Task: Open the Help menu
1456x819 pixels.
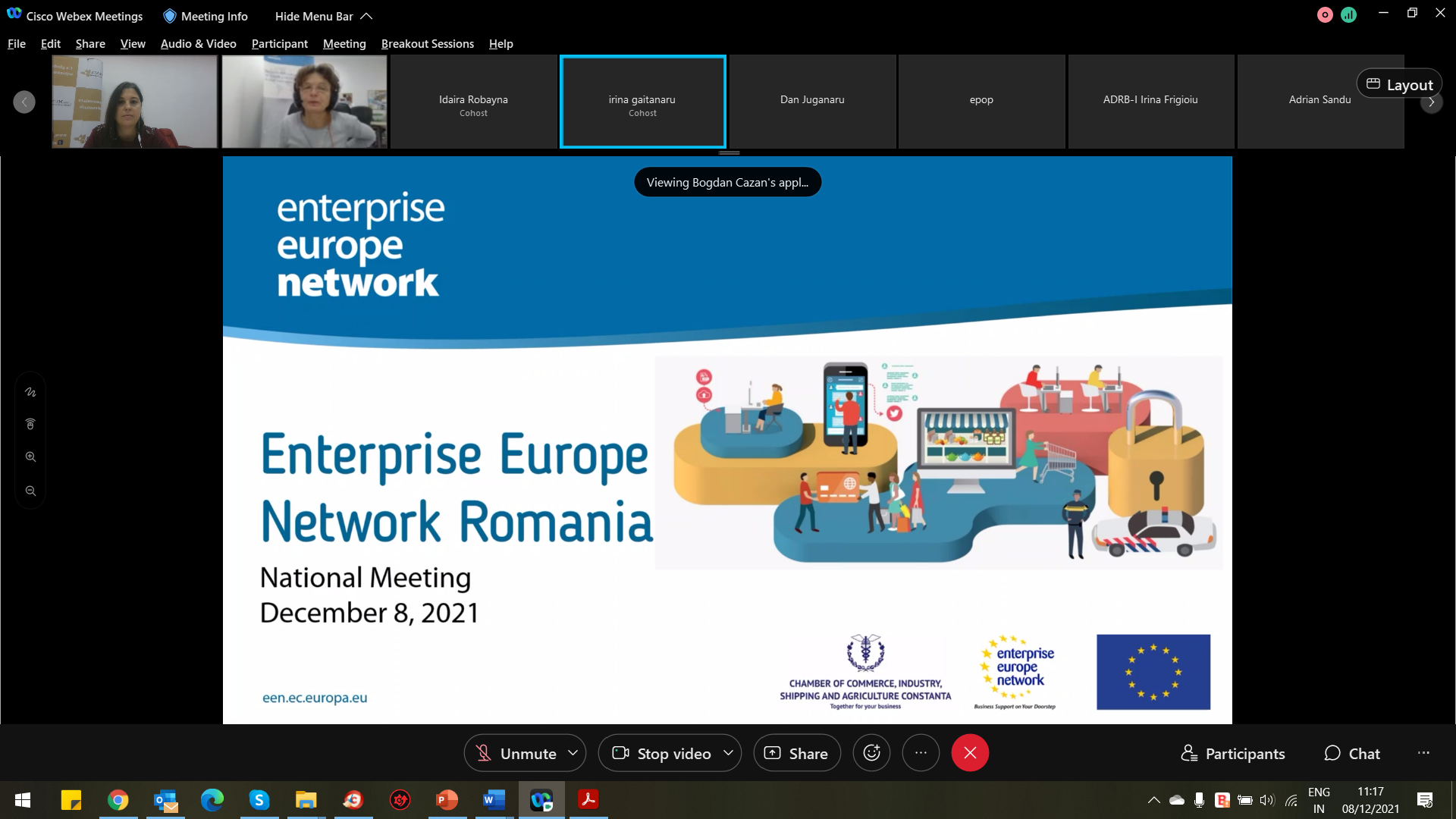Action: 501,44
